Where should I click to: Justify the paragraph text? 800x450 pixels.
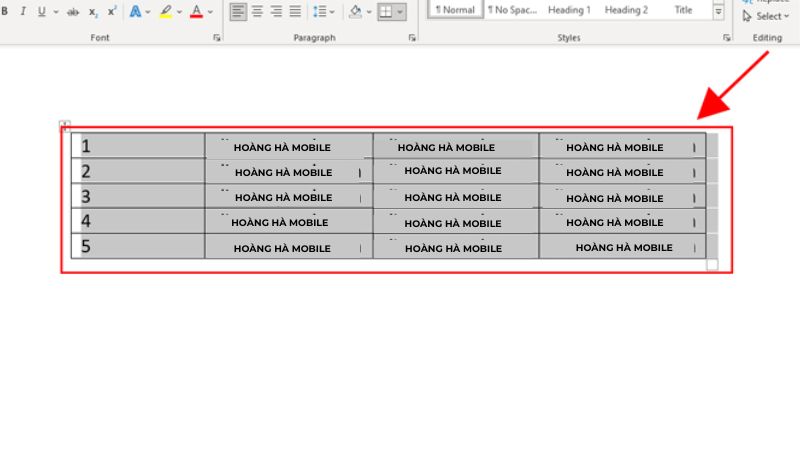coord(295,12)
